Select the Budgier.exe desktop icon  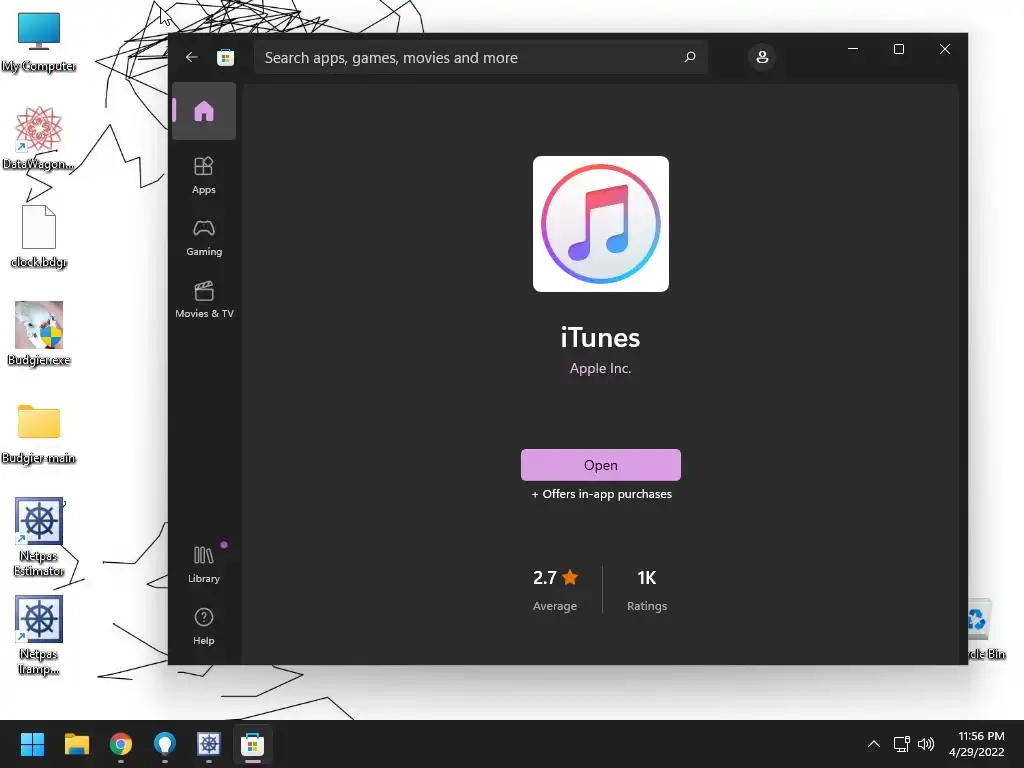(39, 334)
